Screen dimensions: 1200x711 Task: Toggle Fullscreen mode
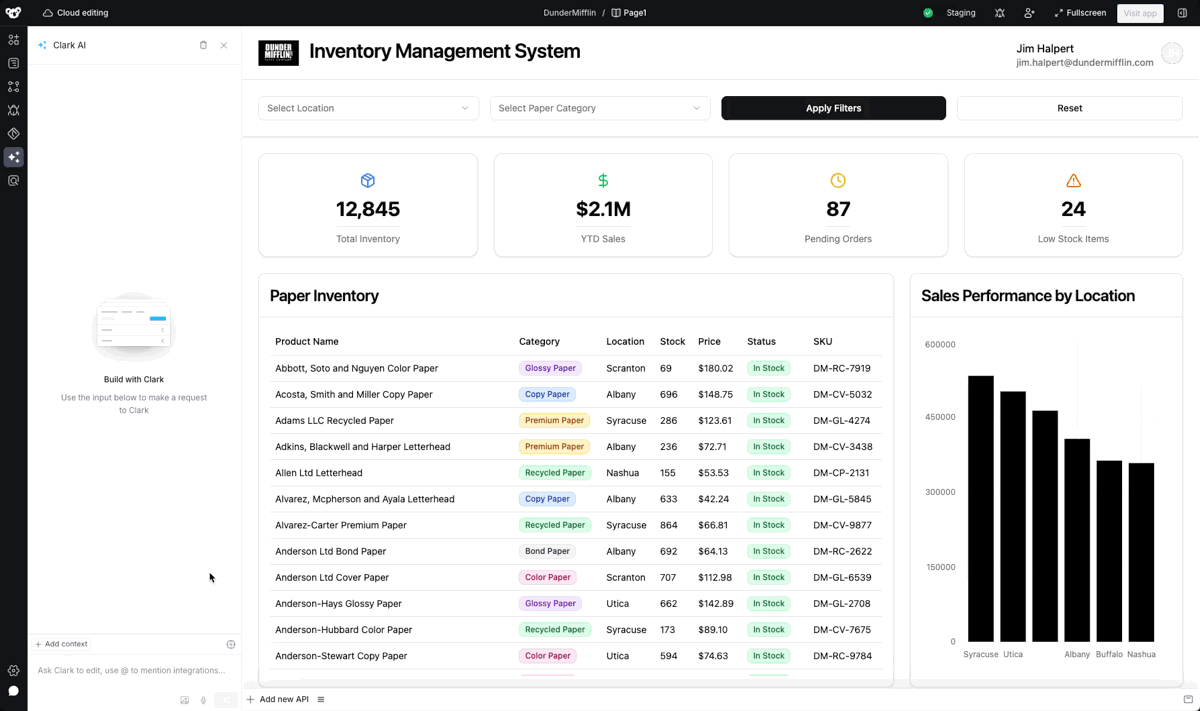pos(1080,13)
